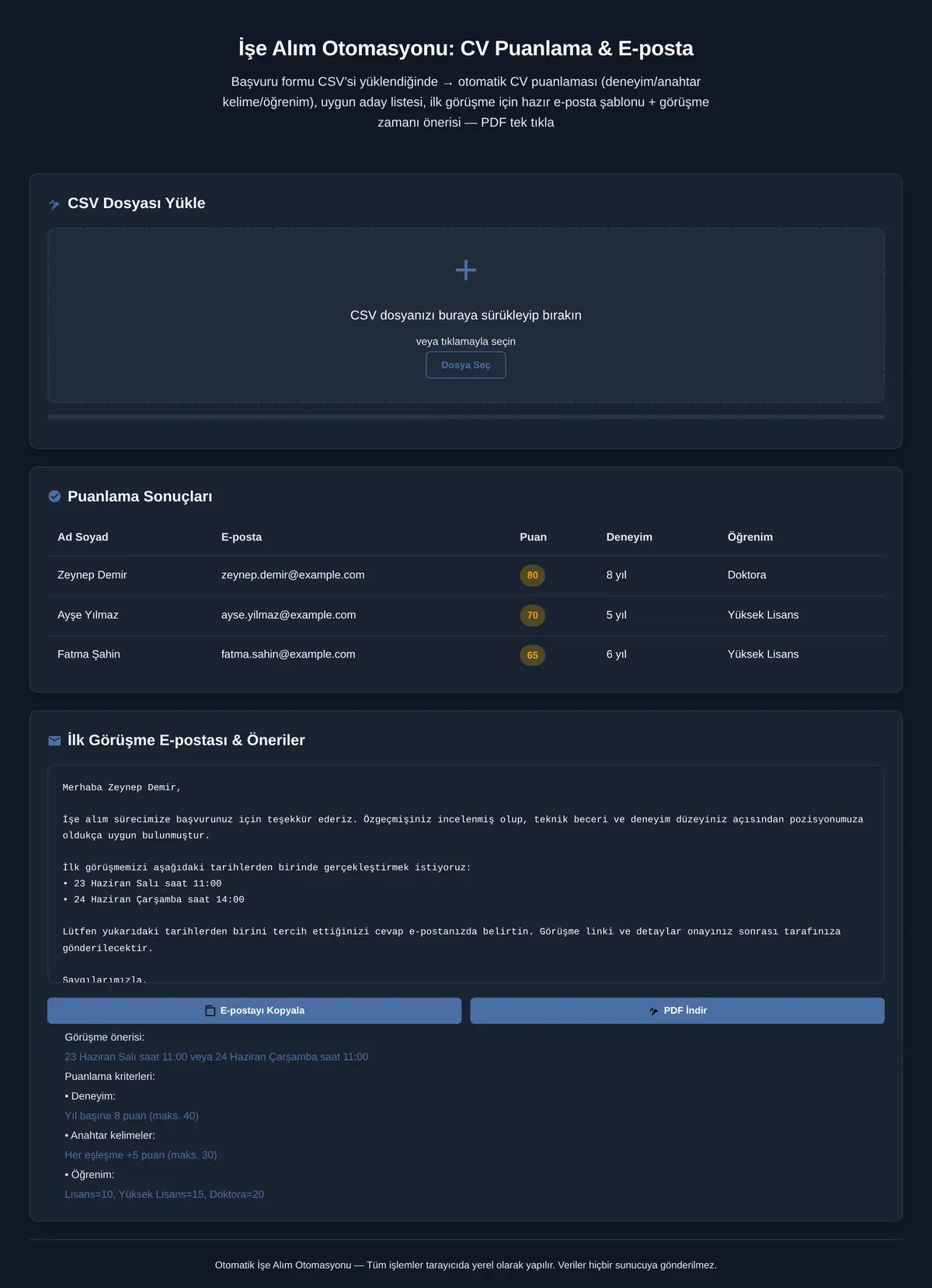Click the clipboard icon in E-postayı Kopyala button
Screen dimensions: 932x1288
pos(210,1011)
